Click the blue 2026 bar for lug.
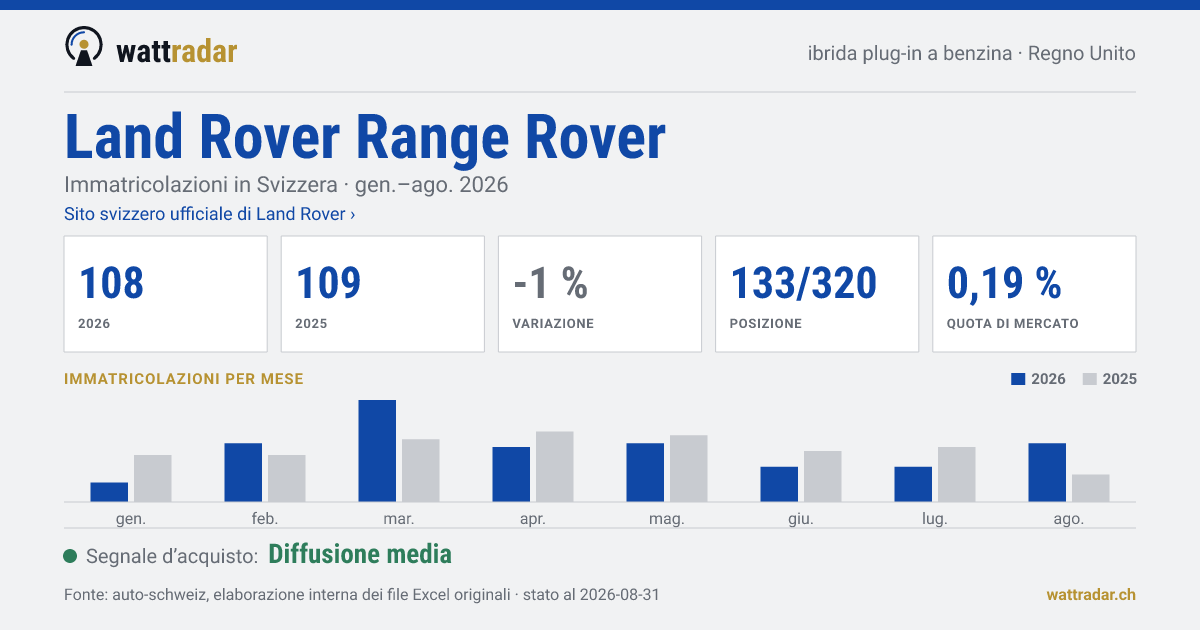The height and width of the screenshot is (630, 1200). [913, 484]
